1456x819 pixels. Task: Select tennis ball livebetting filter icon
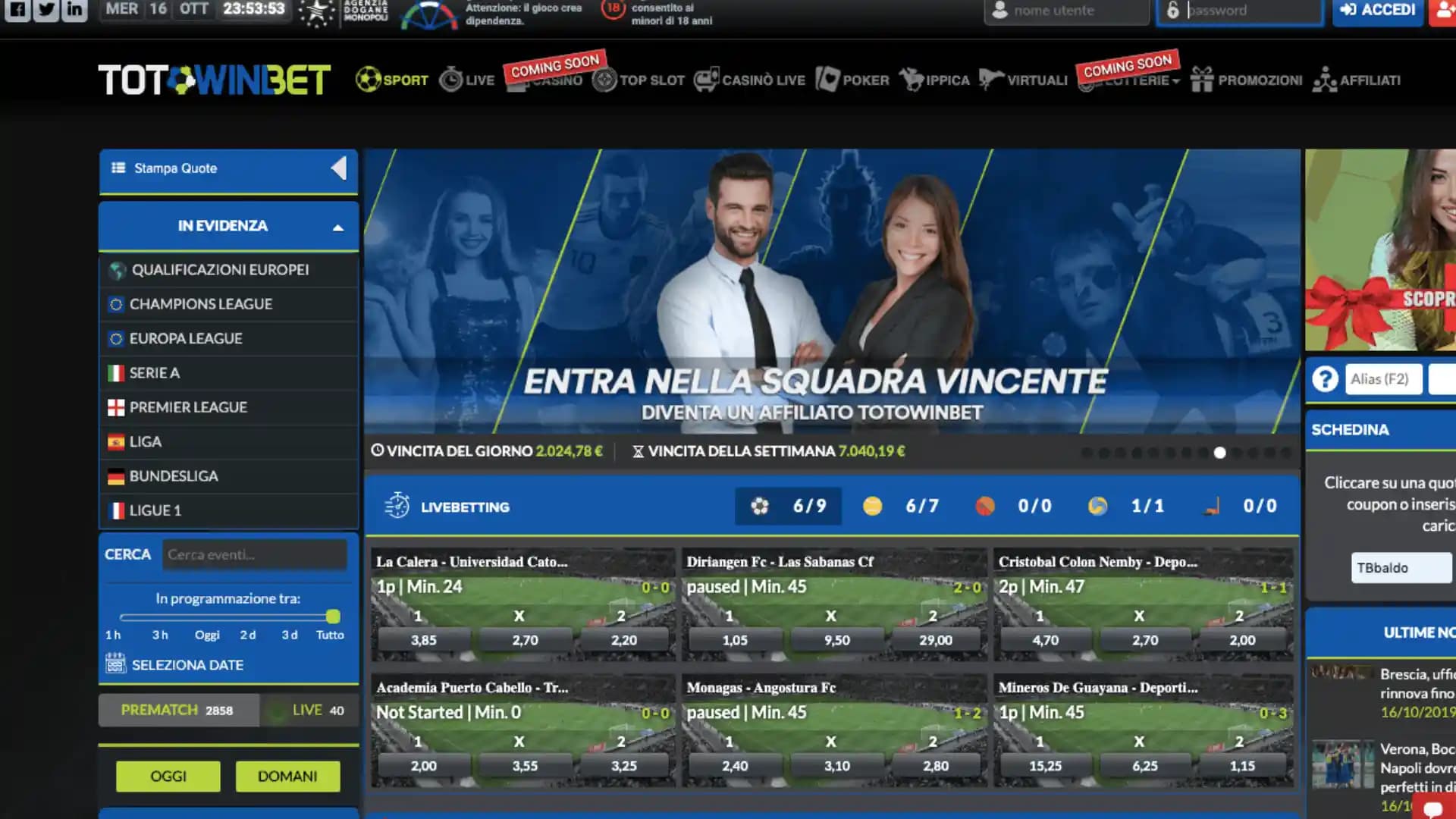872,507
